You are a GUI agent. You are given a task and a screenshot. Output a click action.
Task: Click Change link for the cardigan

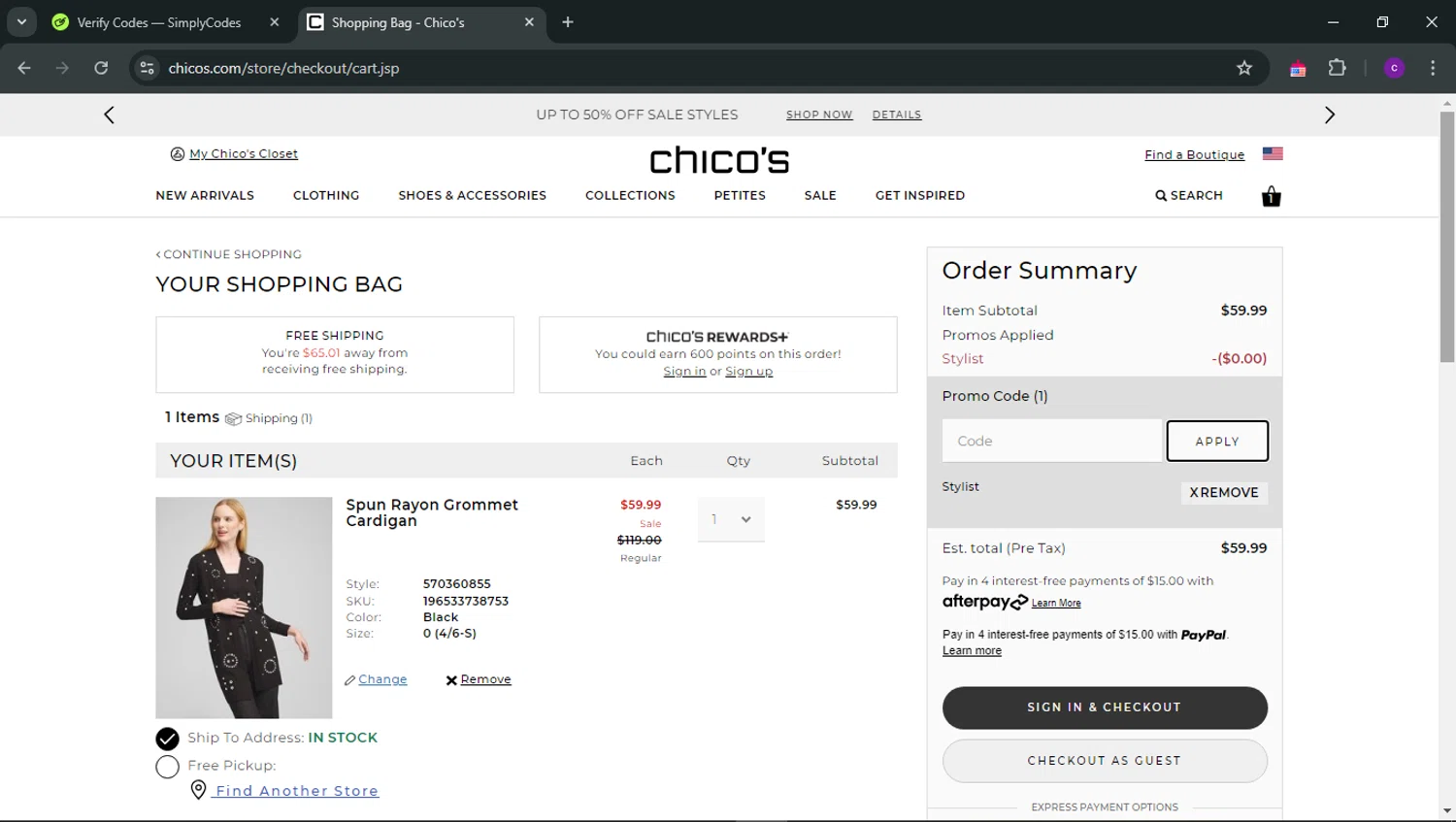click(x=382, y=679)
